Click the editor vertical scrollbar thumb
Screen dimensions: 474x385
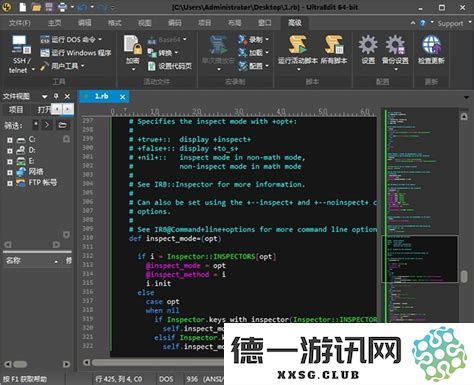coord(464,276)
